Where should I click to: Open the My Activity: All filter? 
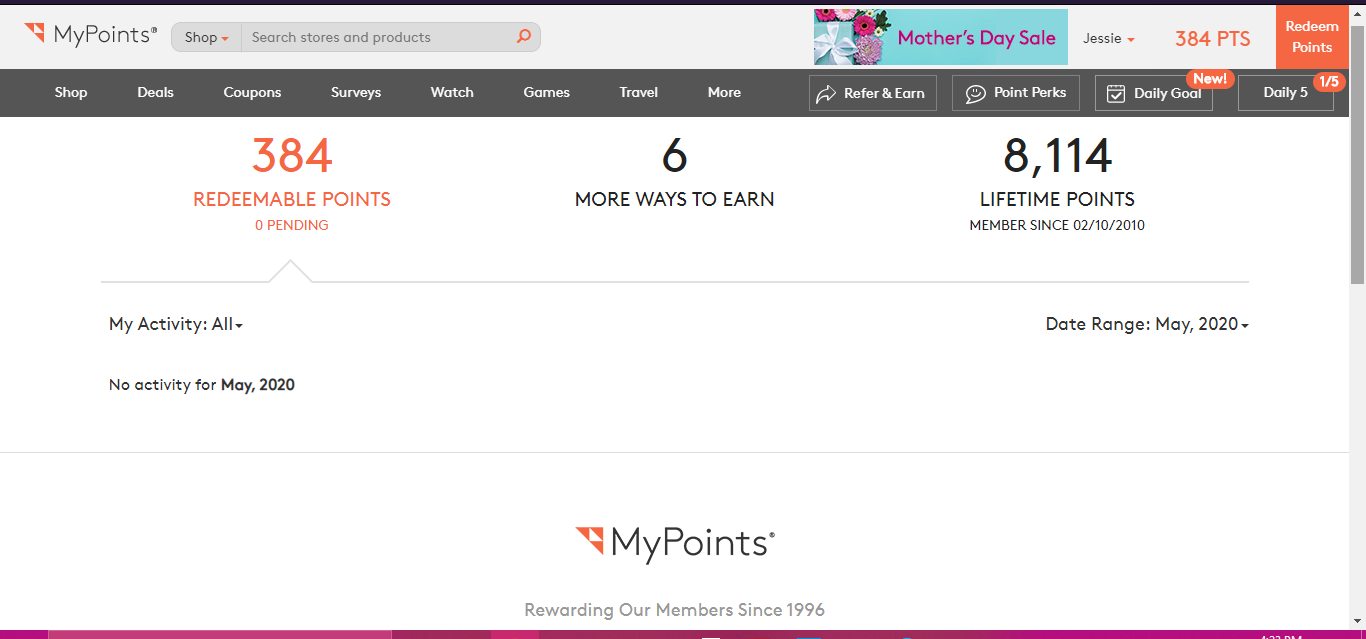(176, 324)
